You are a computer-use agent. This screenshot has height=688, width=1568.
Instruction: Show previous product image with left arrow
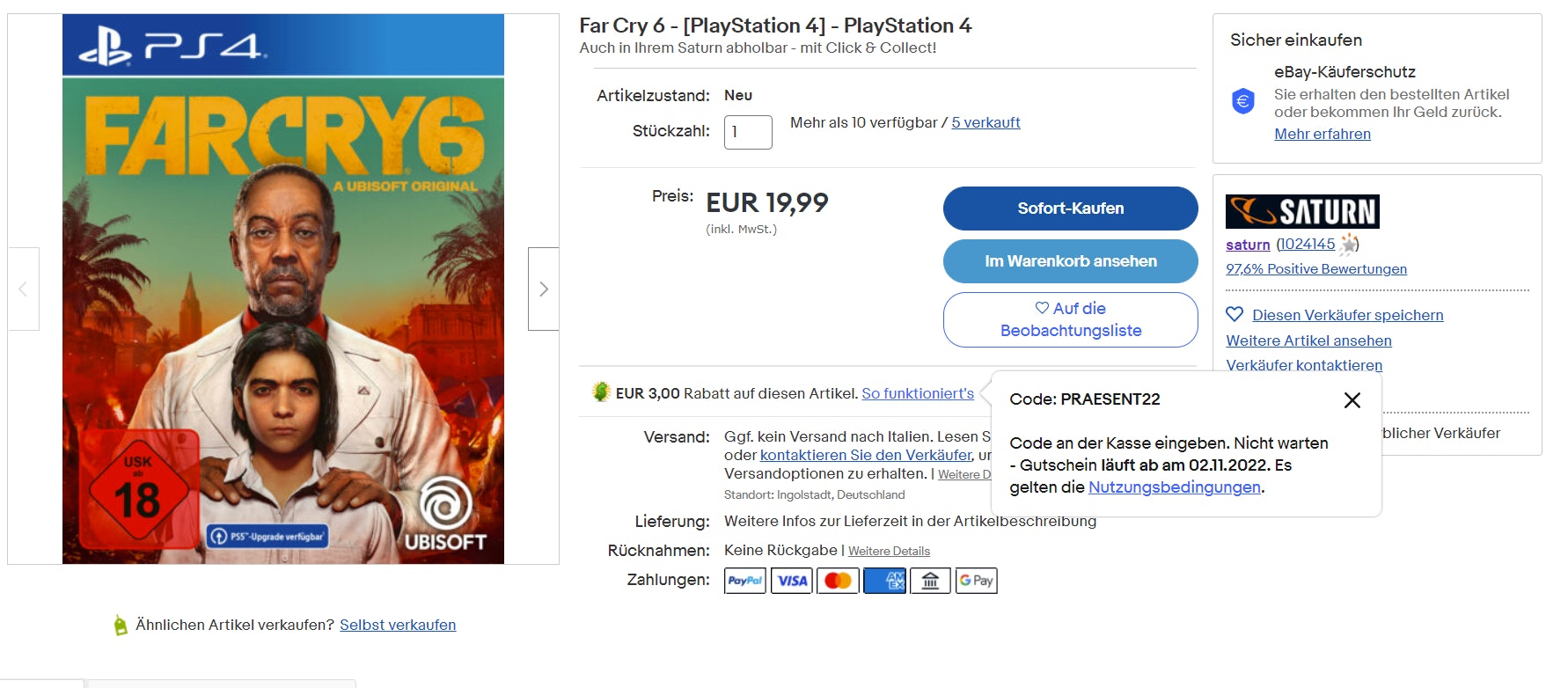tap(23, 289)
